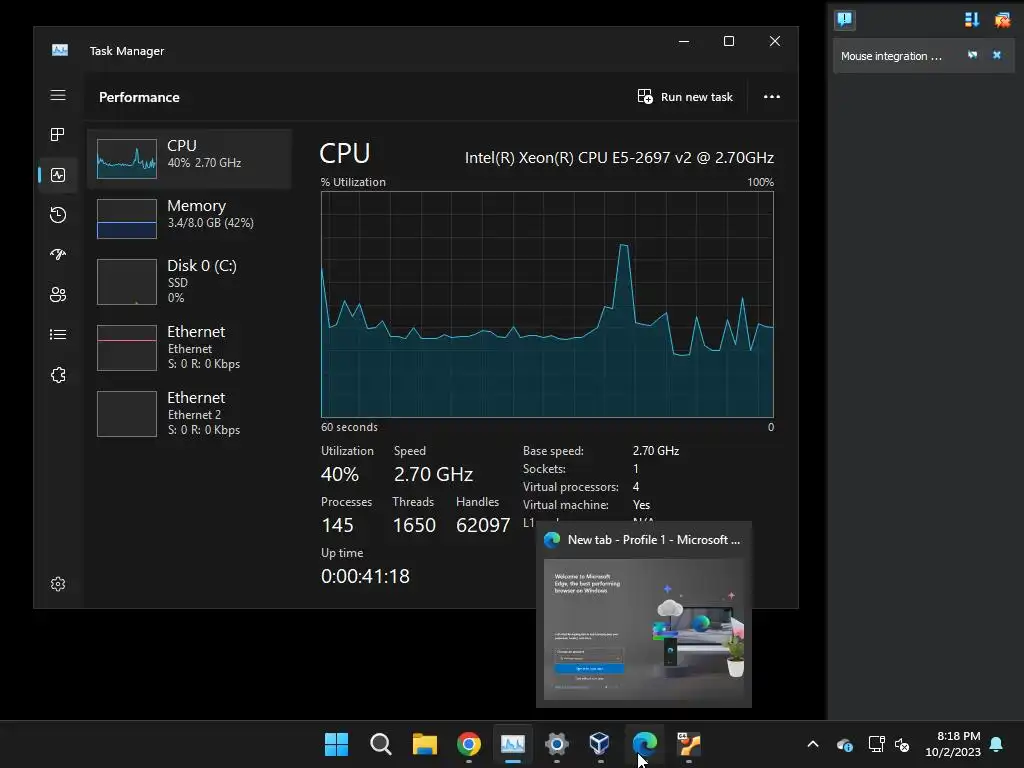Click the Utilization value 40%
This screenshot has height=768, width=1024.
coord(340,474)
